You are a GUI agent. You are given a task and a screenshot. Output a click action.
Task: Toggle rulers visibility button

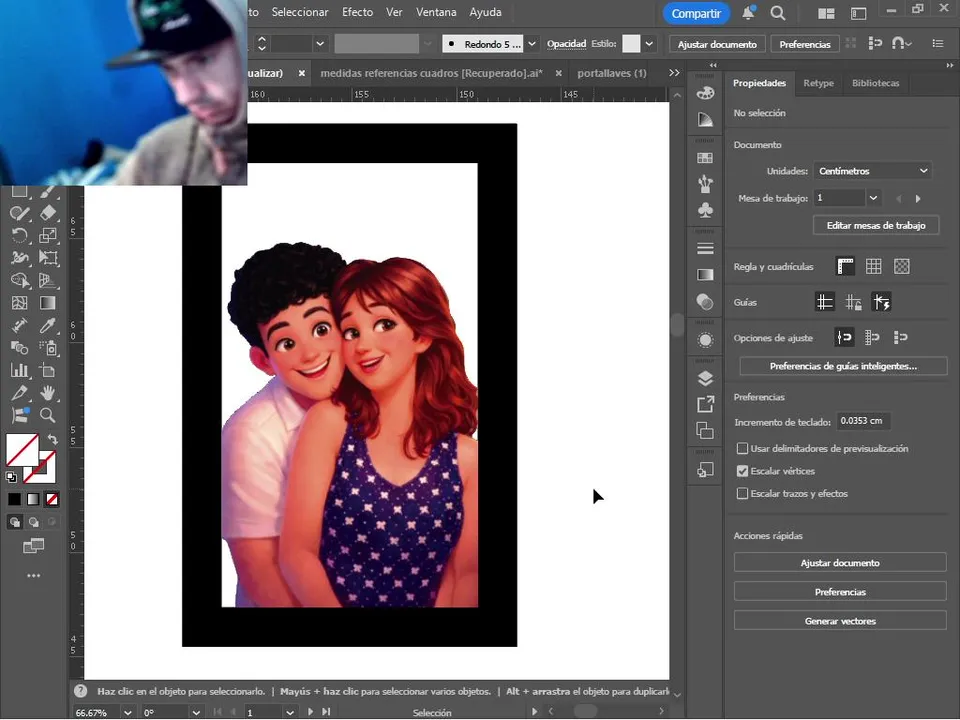pos(845,266)
